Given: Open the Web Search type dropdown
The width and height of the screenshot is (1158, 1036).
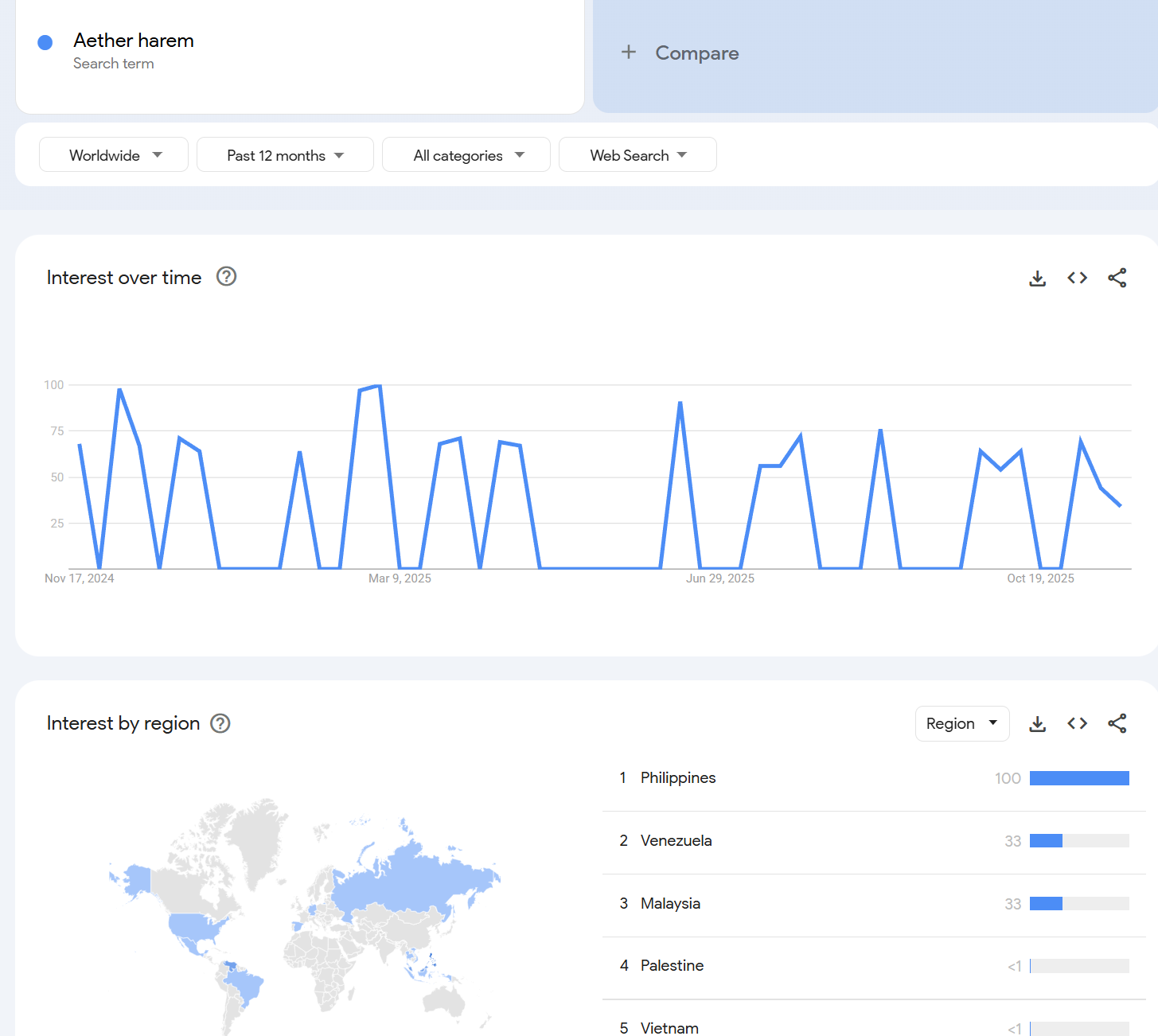Looking at the screenshot, I should (637, 154).
